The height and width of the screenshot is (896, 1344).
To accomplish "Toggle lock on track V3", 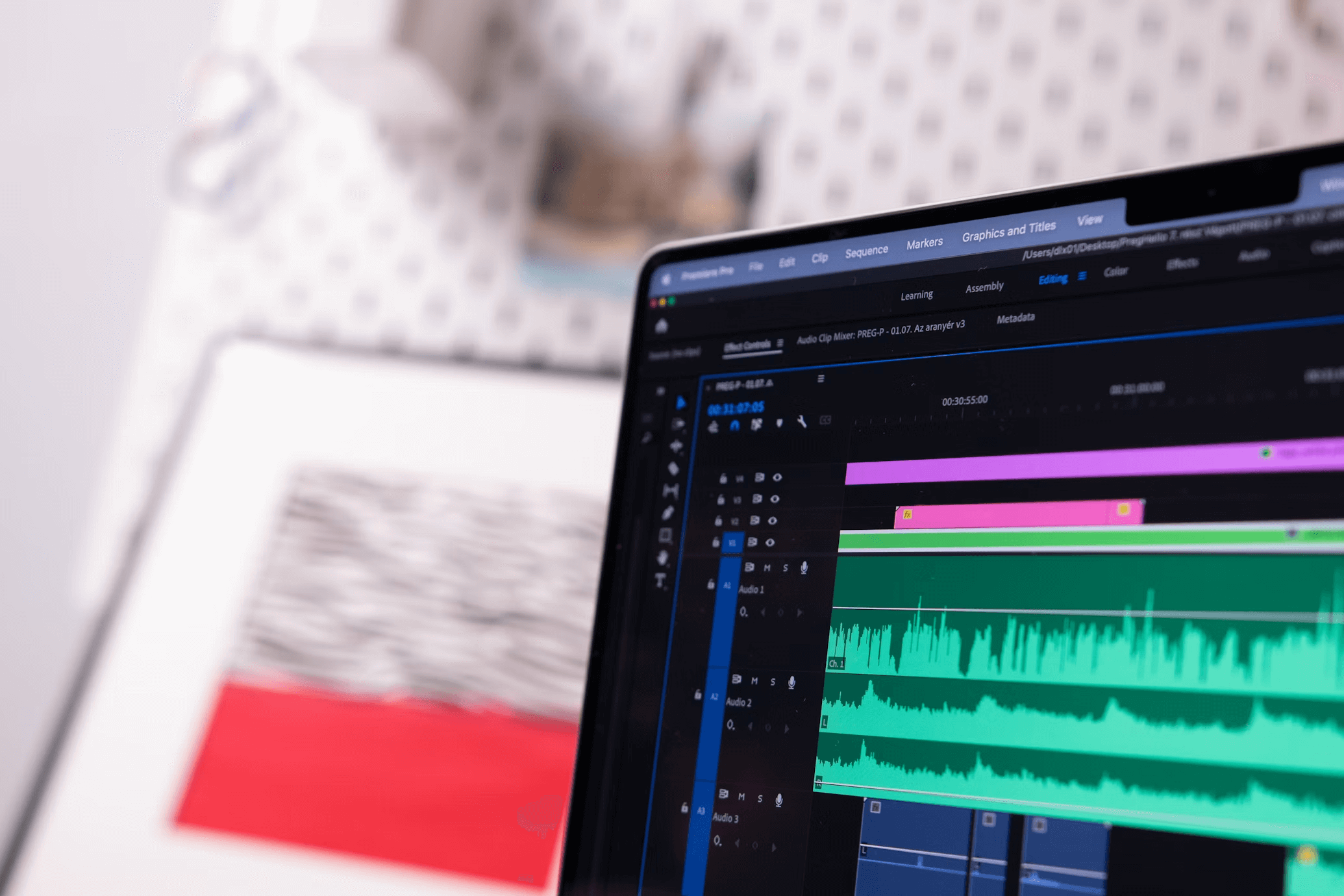I will click(x=721, y=500).
